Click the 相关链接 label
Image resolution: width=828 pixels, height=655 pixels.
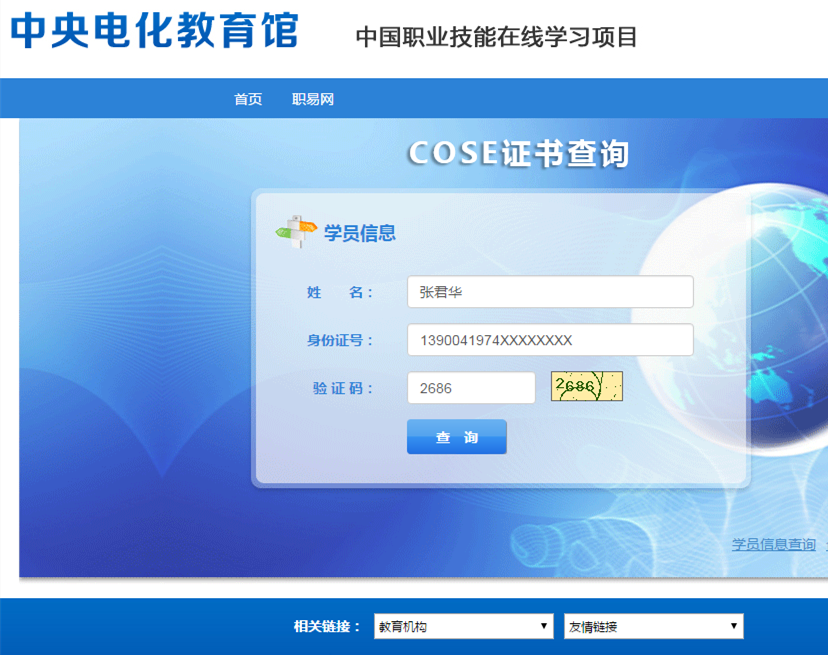coord(327,626)
